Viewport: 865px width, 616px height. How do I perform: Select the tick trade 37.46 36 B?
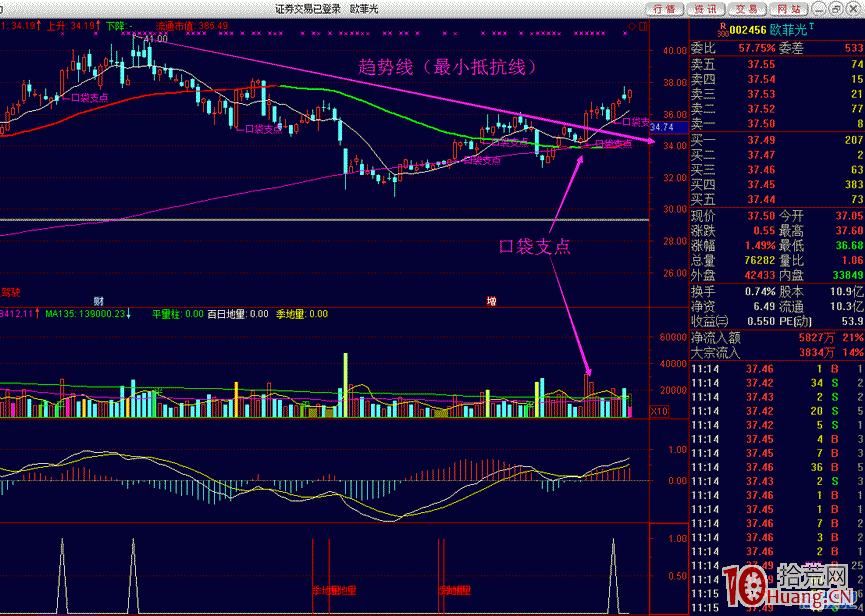coord(777,467)
